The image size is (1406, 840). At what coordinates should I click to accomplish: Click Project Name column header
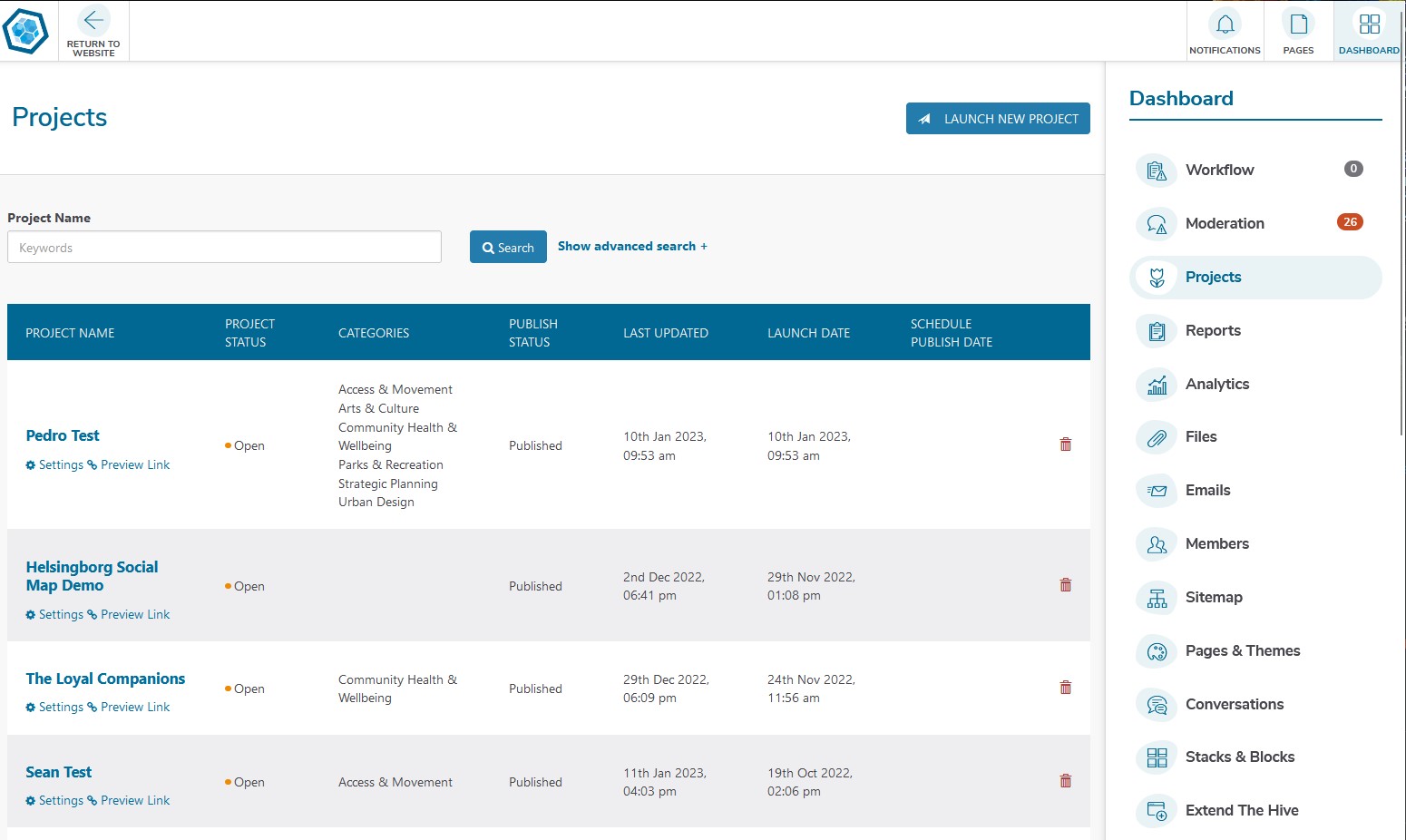click(70, 333)
